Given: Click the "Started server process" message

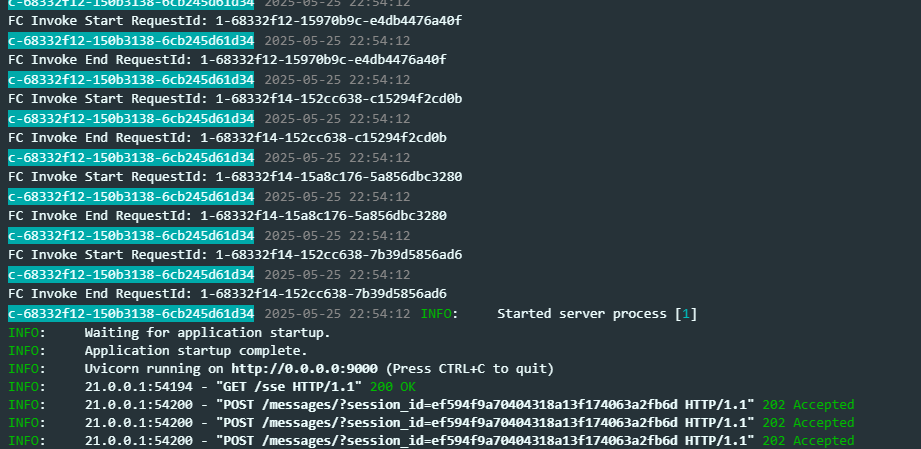Looking at the screenshot, I should pyautogui.click(x=583, y=313).
